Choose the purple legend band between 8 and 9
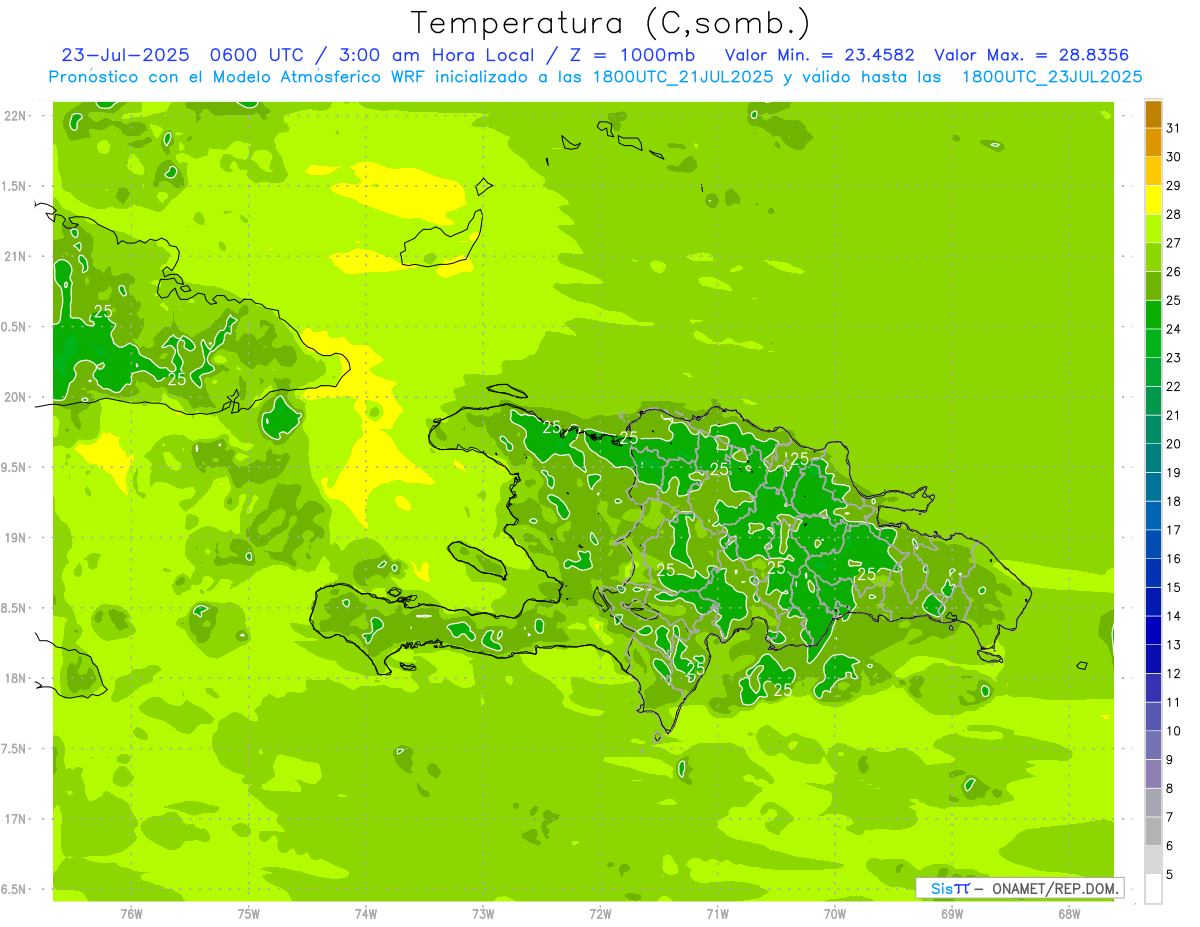The height and width of the screenshot is (927, 1200). tap(1153, 774)
